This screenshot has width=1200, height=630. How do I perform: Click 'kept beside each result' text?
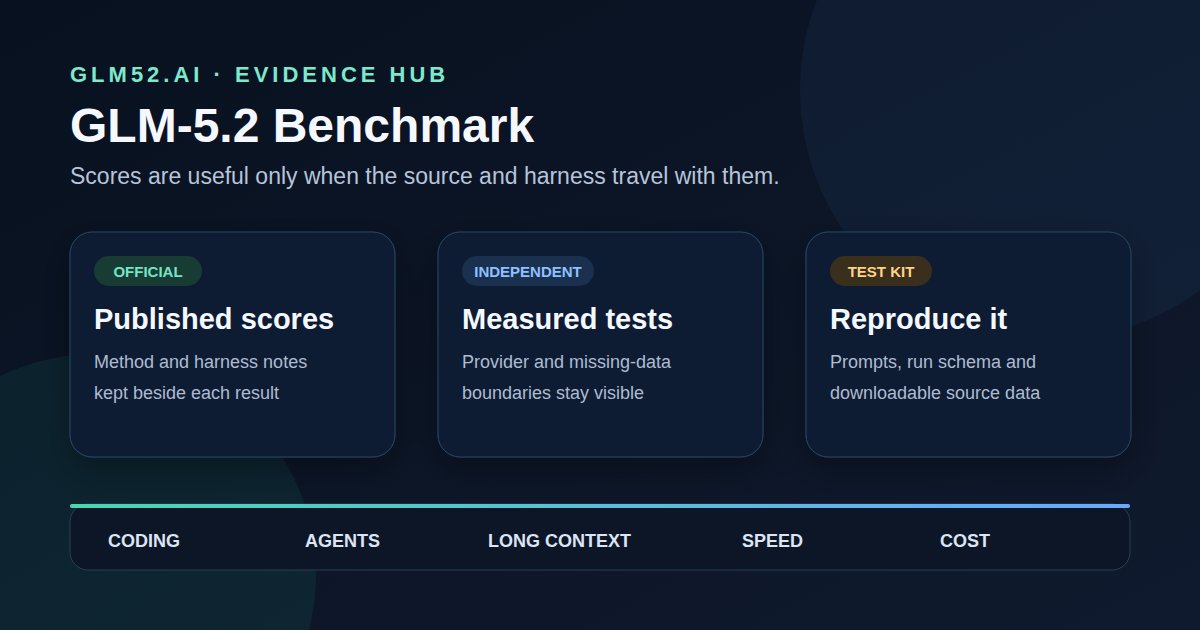(186, 393)
